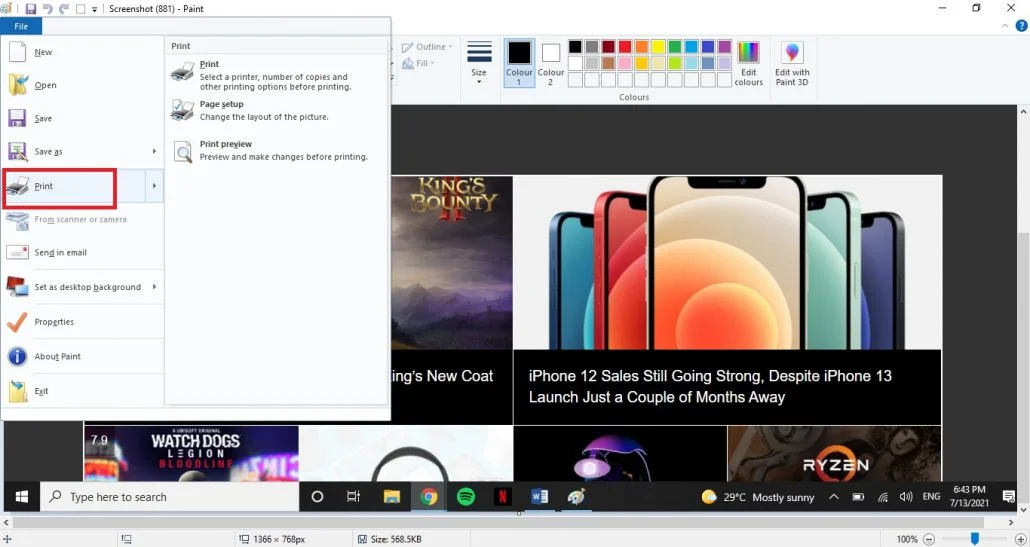Open the Size line thickness dropdown
1030x547 pixels.
point(479,62)
